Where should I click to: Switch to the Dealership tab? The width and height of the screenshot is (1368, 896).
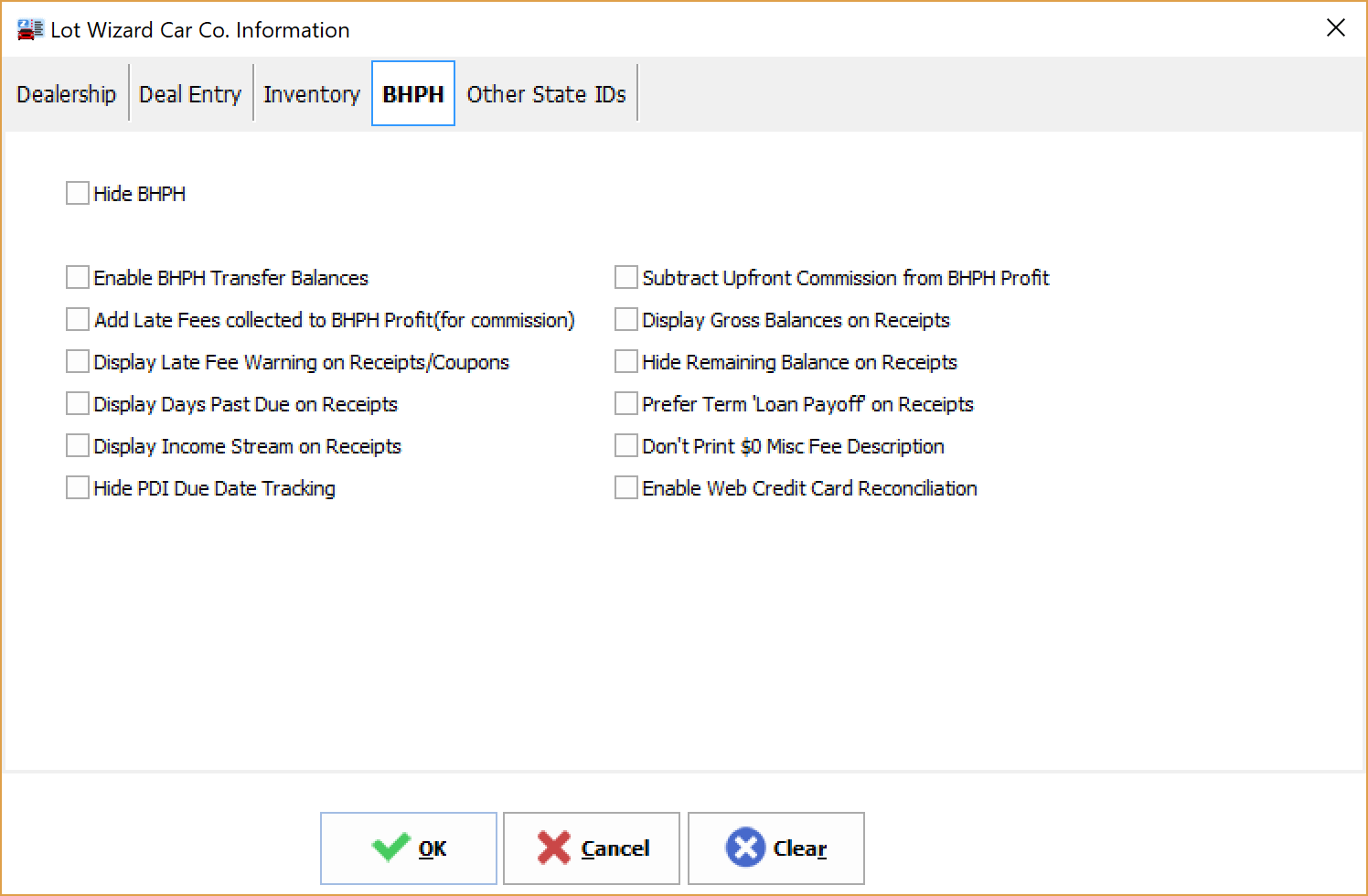(x=66, y=93)
